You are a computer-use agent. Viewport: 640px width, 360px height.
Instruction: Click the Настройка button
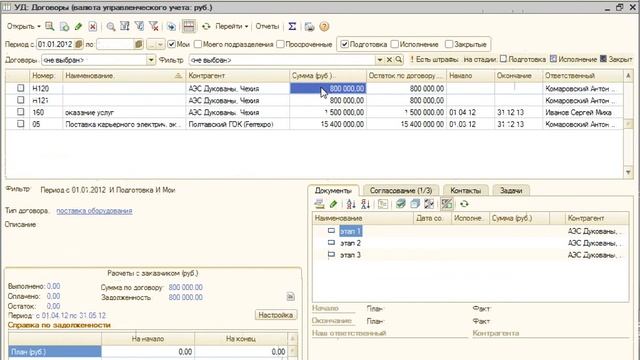point(276,315)
